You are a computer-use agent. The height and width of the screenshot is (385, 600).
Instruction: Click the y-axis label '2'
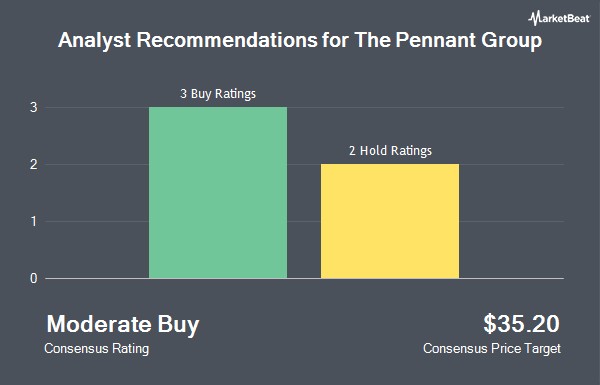point(34,165)
